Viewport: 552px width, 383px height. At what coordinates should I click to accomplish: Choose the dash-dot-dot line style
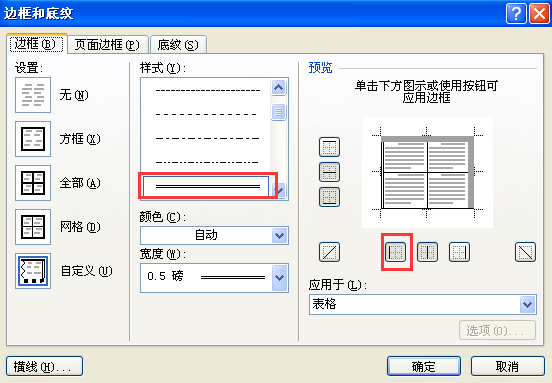(207, 162)
